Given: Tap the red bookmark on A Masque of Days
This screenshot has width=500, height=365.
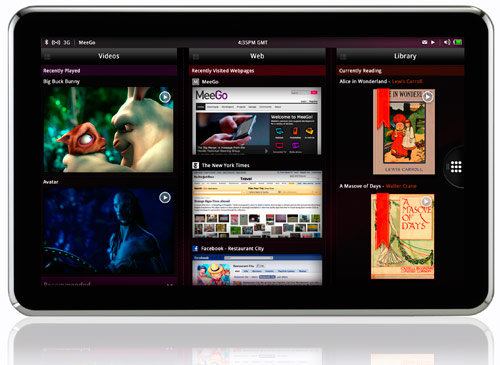Looking at the screenshot, I should click(383, 221).
